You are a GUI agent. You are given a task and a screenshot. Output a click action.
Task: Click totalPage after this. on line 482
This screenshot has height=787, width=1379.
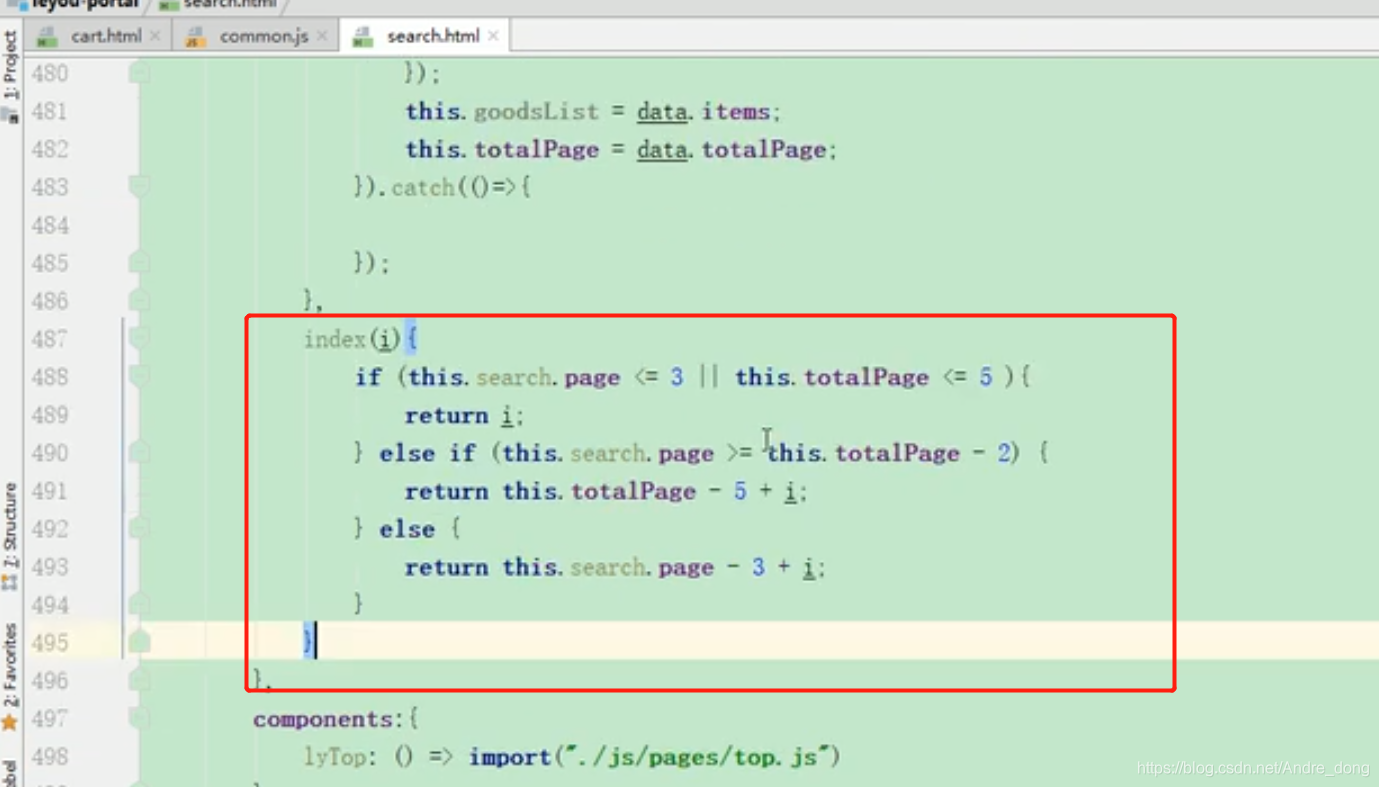(x=536, y=149)
